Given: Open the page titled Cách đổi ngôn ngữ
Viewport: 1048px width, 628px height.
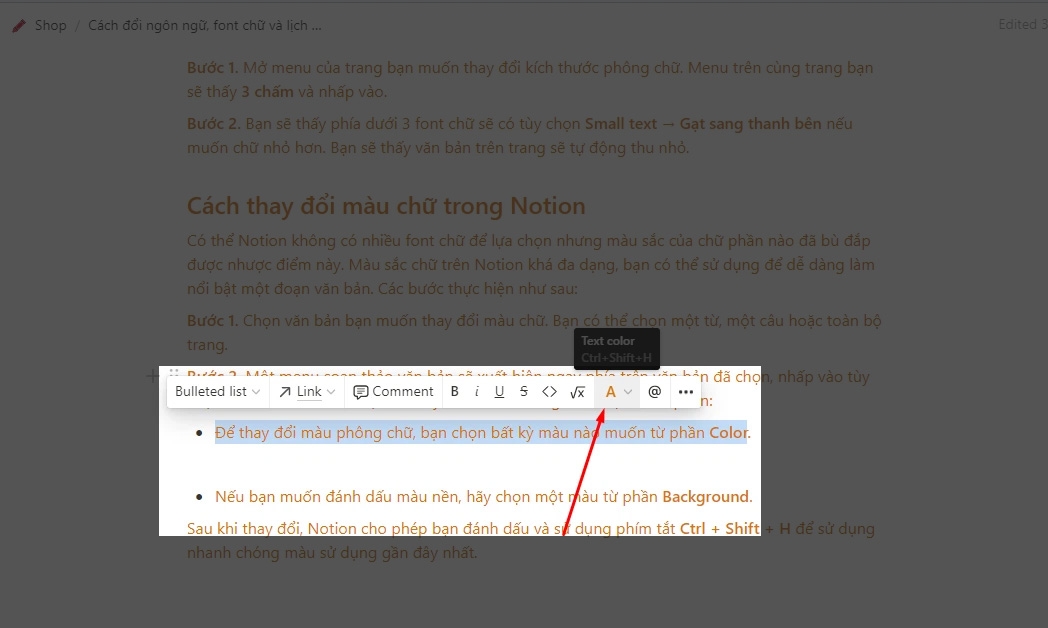Looking at the screenshot, I should (x=203, y=24).
